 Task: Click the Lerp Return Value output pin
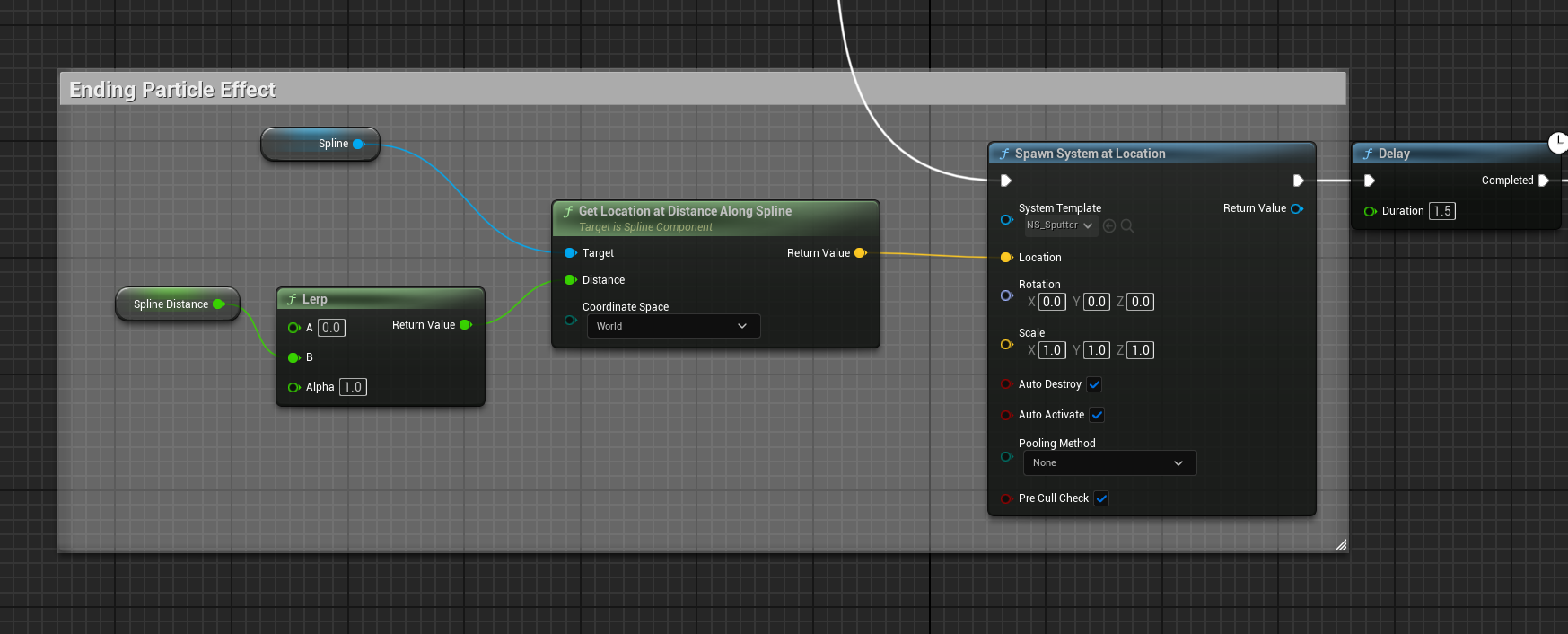[465, 325]
